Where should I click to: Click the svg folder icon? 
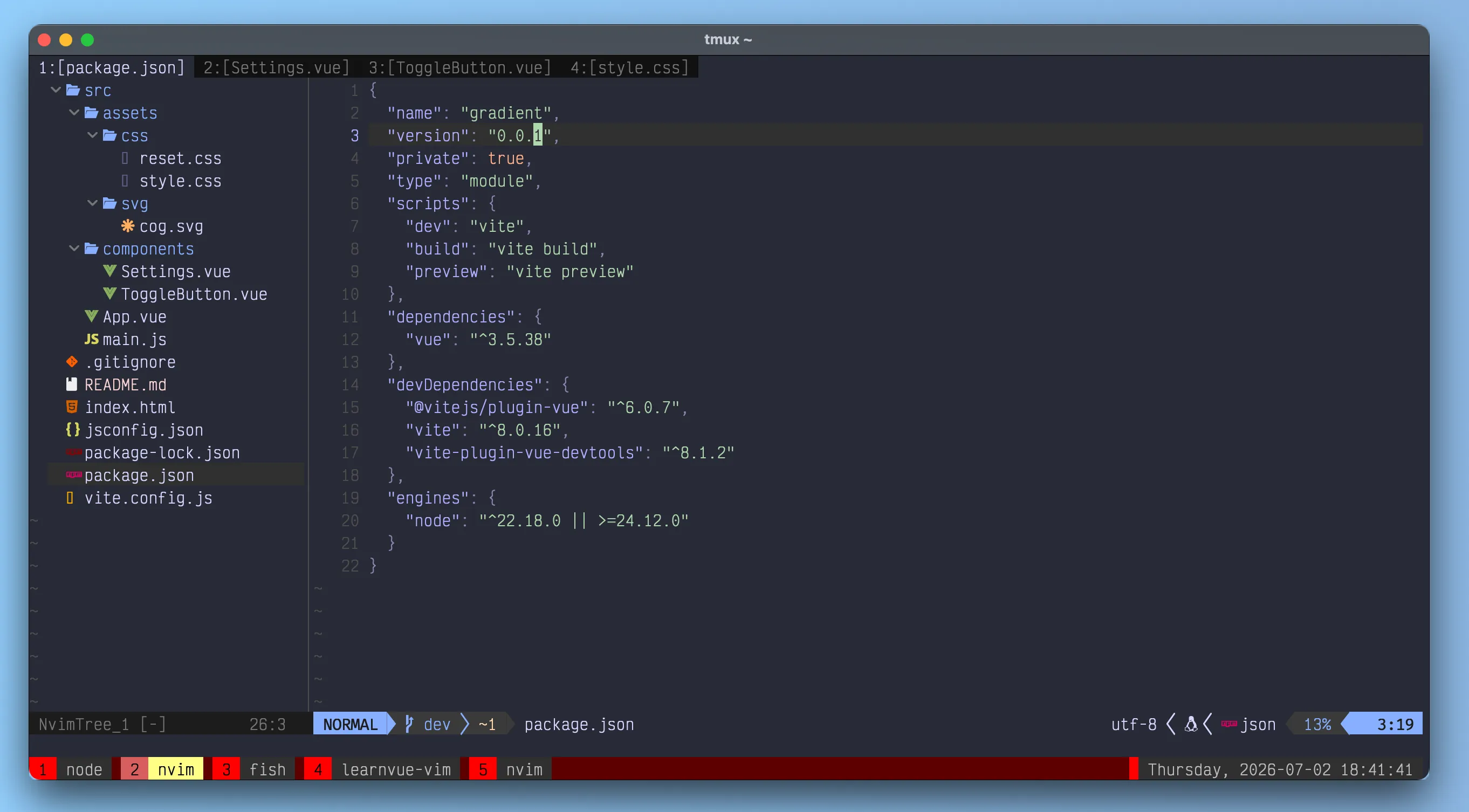click(x=109, y=204)
